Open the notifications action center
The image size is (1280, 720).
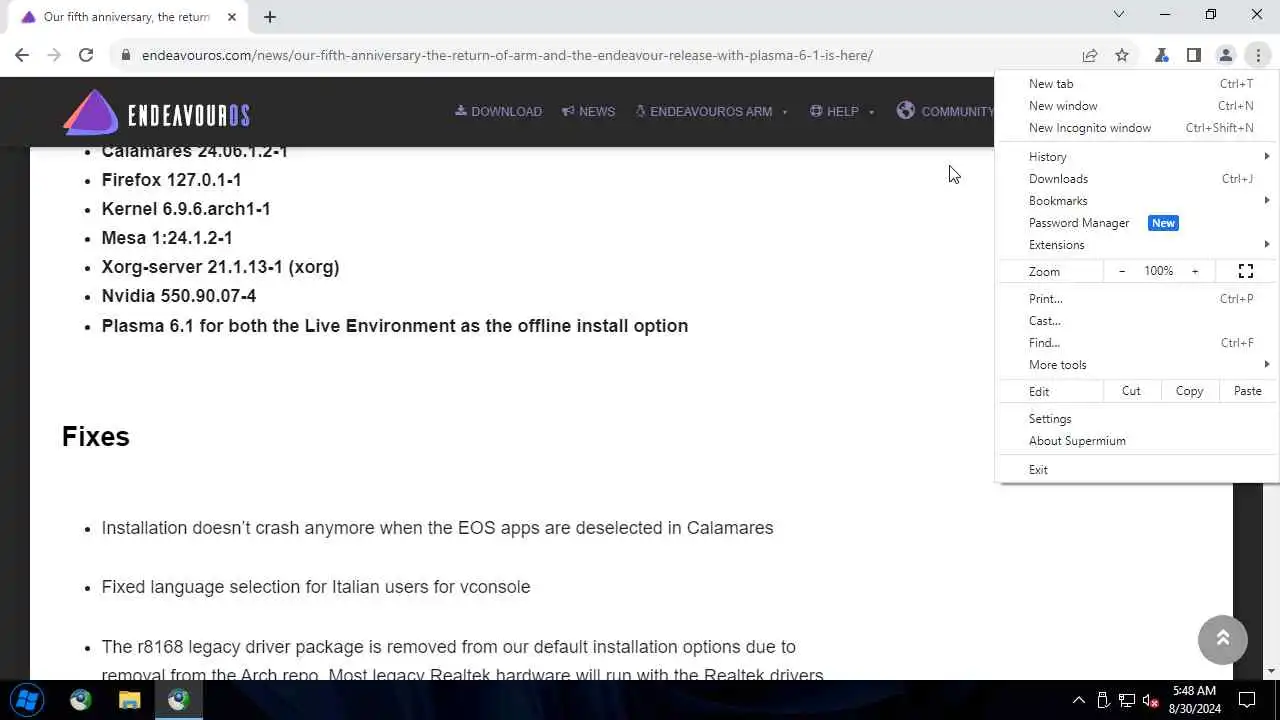tap(1247, 700)
